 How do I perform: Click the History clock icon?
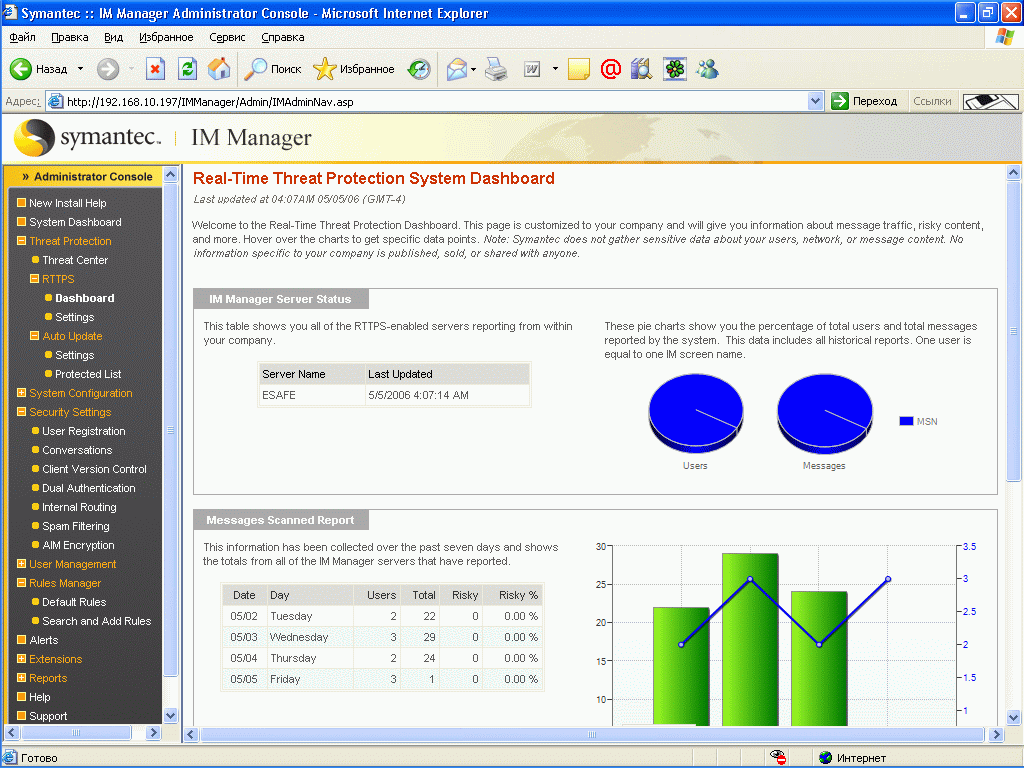point(419,69)
